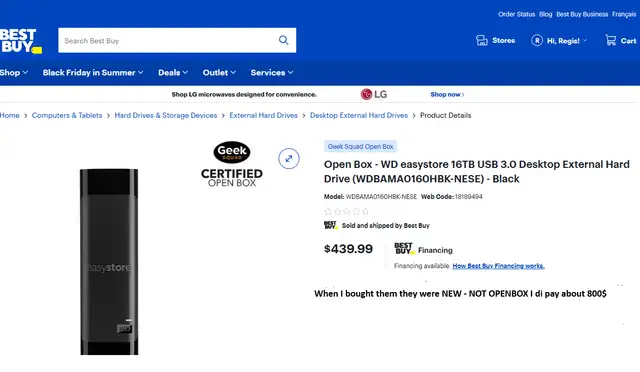Expand Black Friday in Summer menu
This screenshot has height=372, width=640.
(x=93, y=73)
